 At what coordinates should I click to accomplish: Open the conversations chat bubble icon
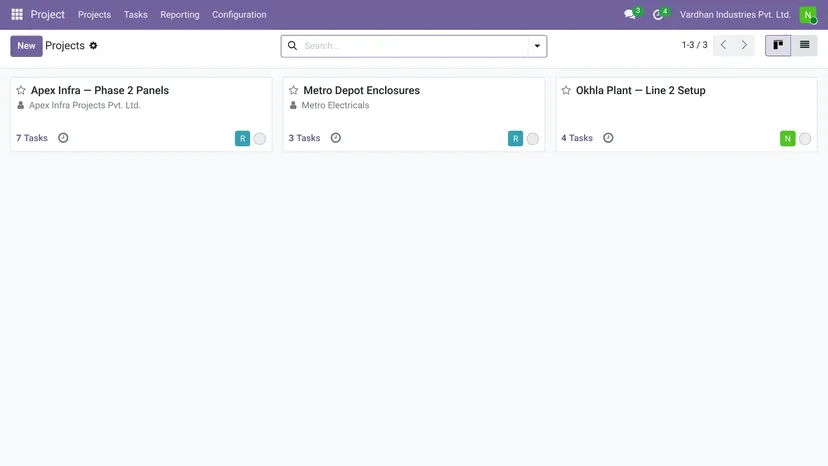click(x=629, y=14)
